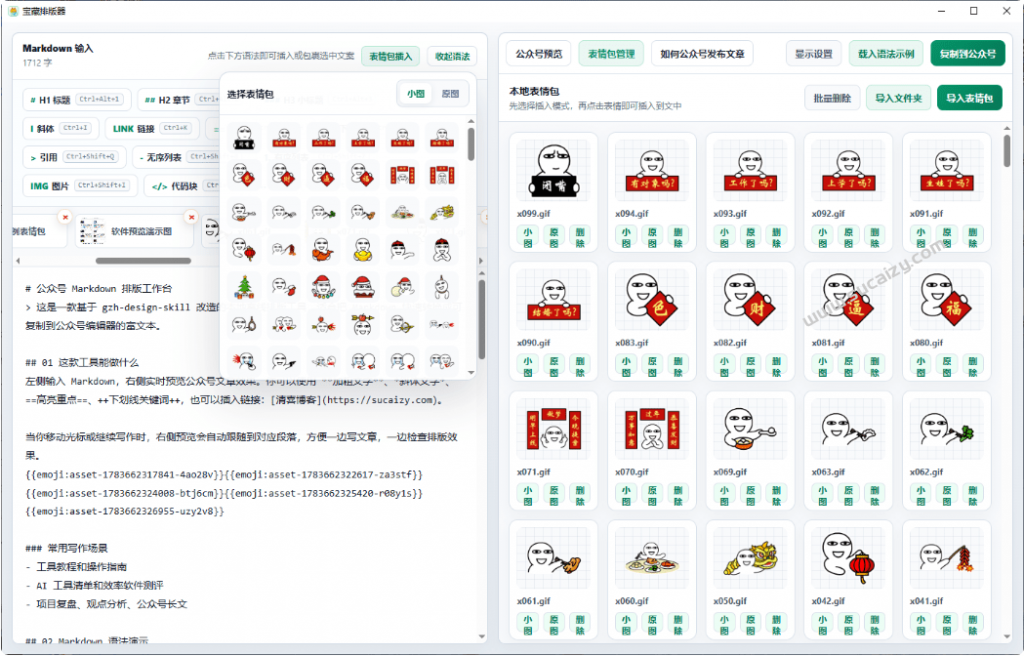Pick the gold ingot emoji in 选择表情包 popup
The image size is (1024, 656).
(362, 250)
